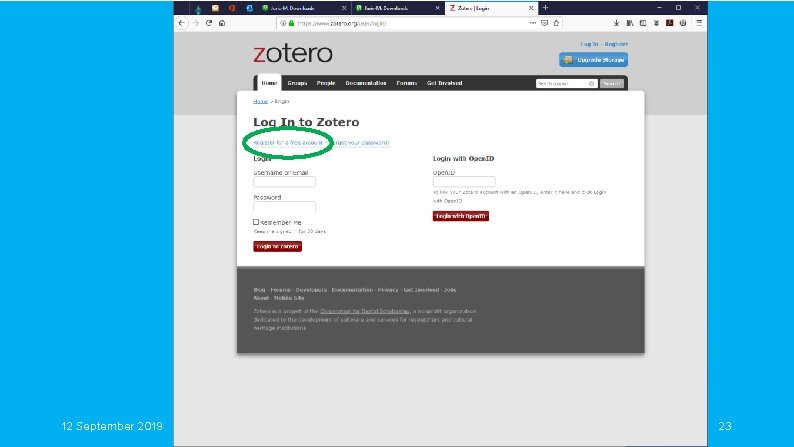Screen dimensions: 794x447
Task: Switch to the Zotero | Login tab
Action: [490, 8]
